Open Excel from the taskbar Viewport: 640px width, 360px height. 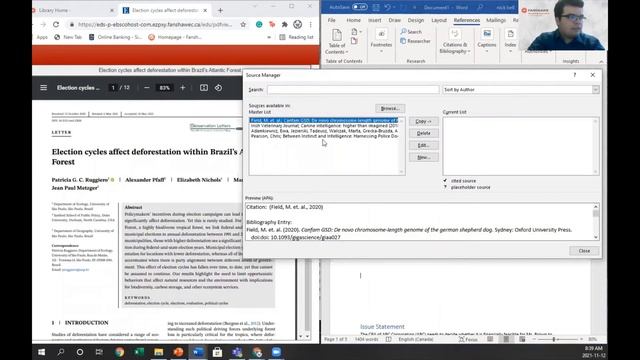[139, 352]
